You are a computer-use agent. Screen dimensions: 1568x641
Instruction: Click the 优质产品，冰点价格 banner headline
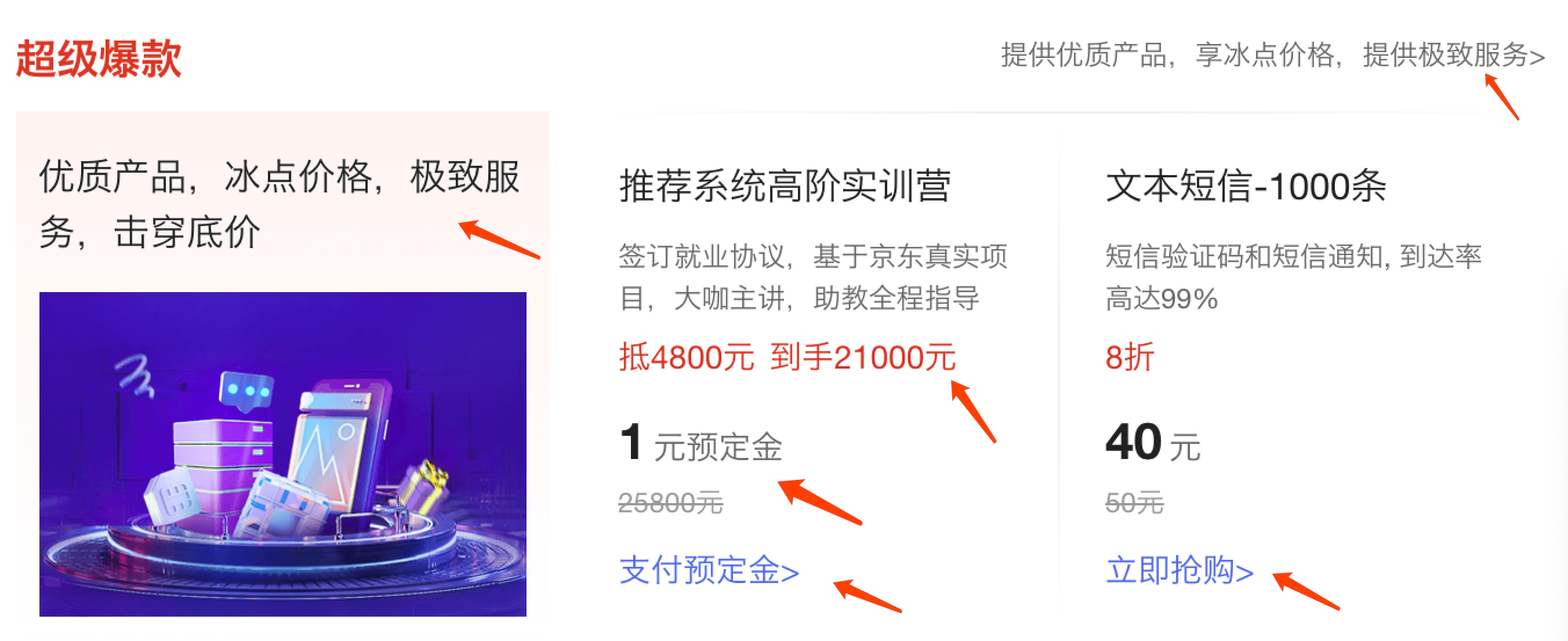pyautogui.click(x=280, y=205)
